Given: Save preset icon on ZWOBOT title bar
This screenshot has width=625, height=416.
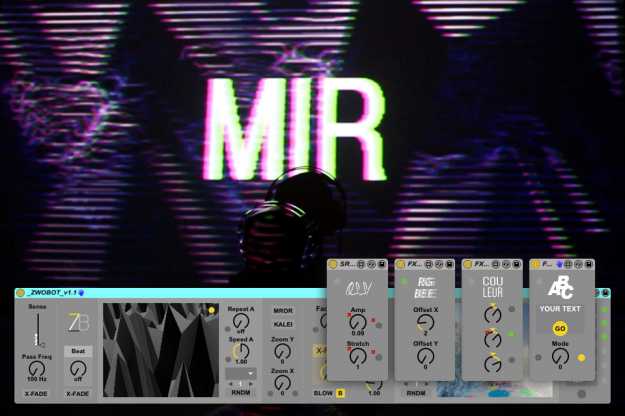Looking at the screenshot, I should pyautogui.click(x=605, y=293).
